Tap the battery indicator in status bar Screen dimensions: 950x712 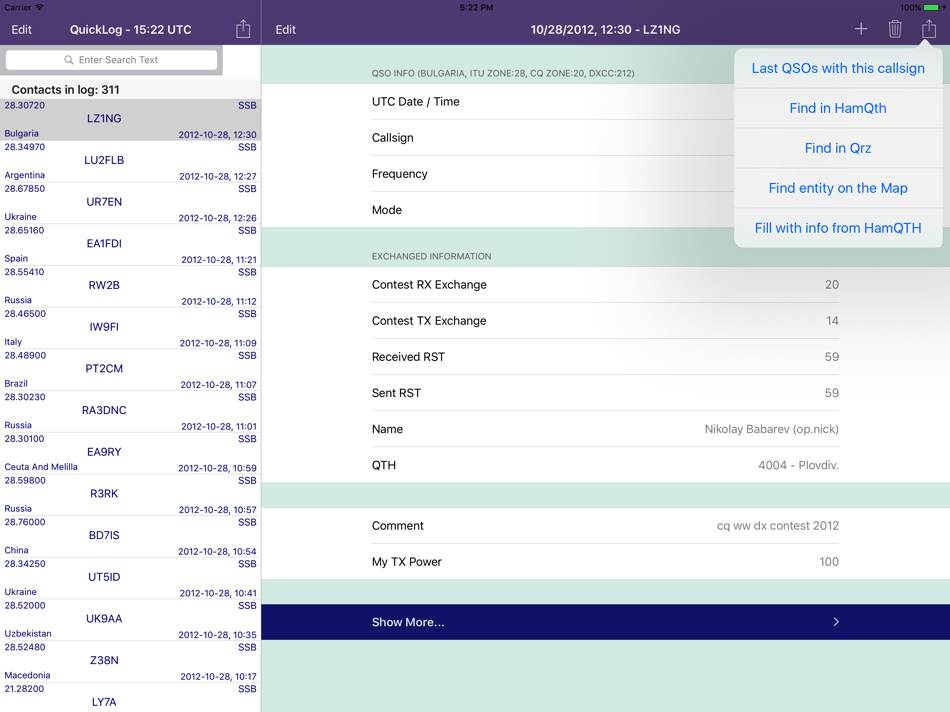click(x=933, y=7)
